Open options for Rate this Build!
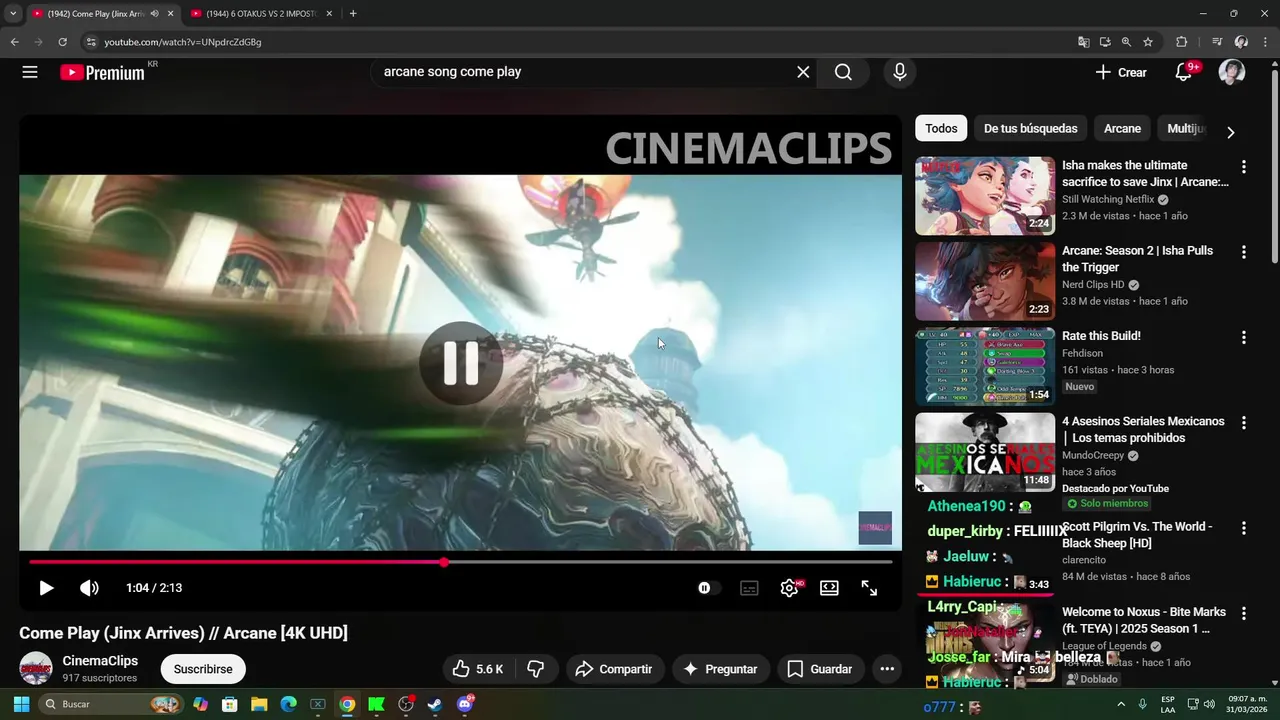This screenshot has height=720, width=1280. click(x=1244, y=338)
